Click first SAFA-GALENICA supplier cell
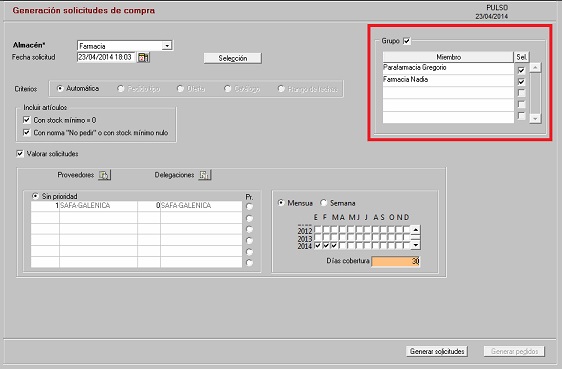The width and height of the screenshot is (562, 369). point(98,206)
